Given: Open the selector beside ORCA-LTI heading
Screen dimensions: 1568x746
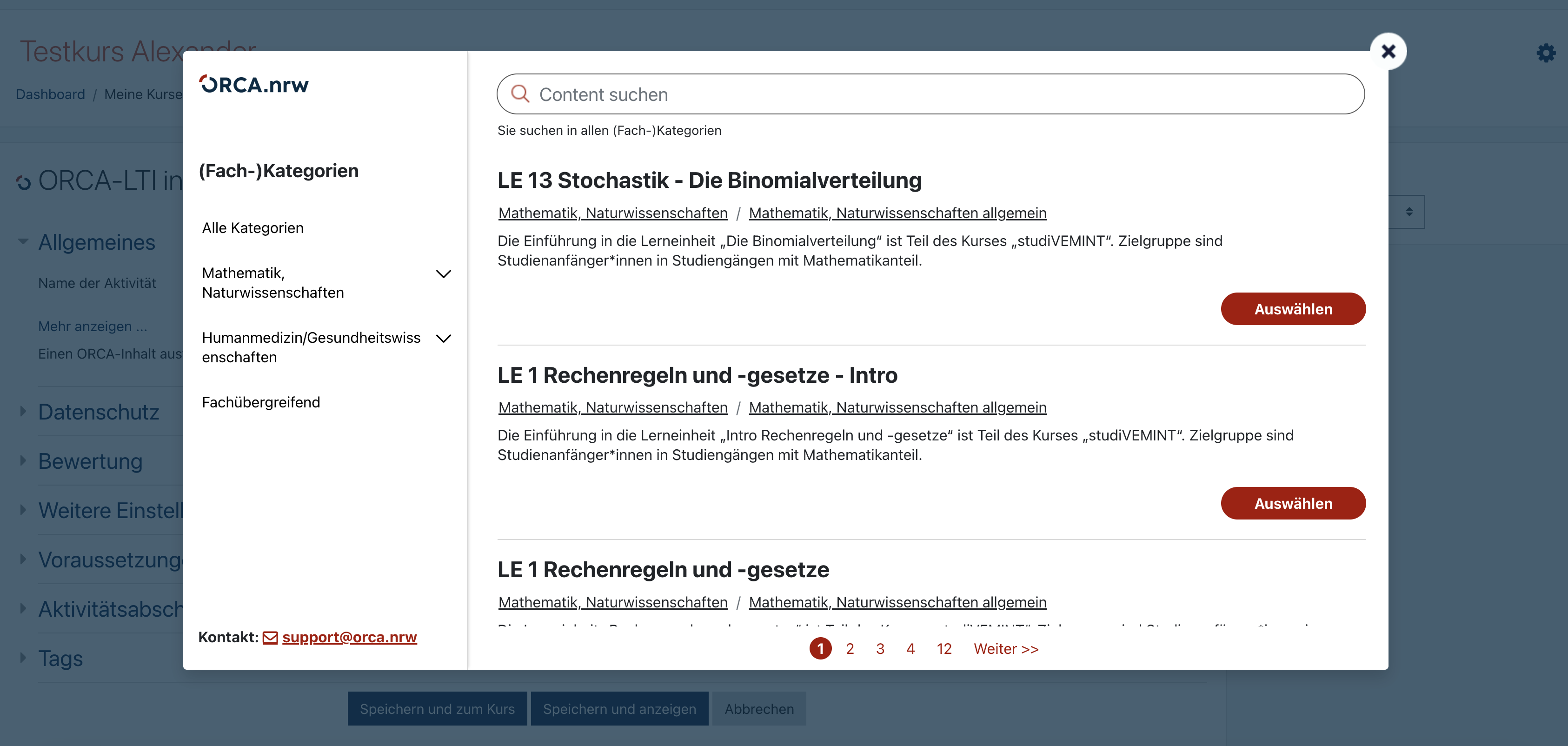Looking at the screenshot, I should coord(1408,211).
